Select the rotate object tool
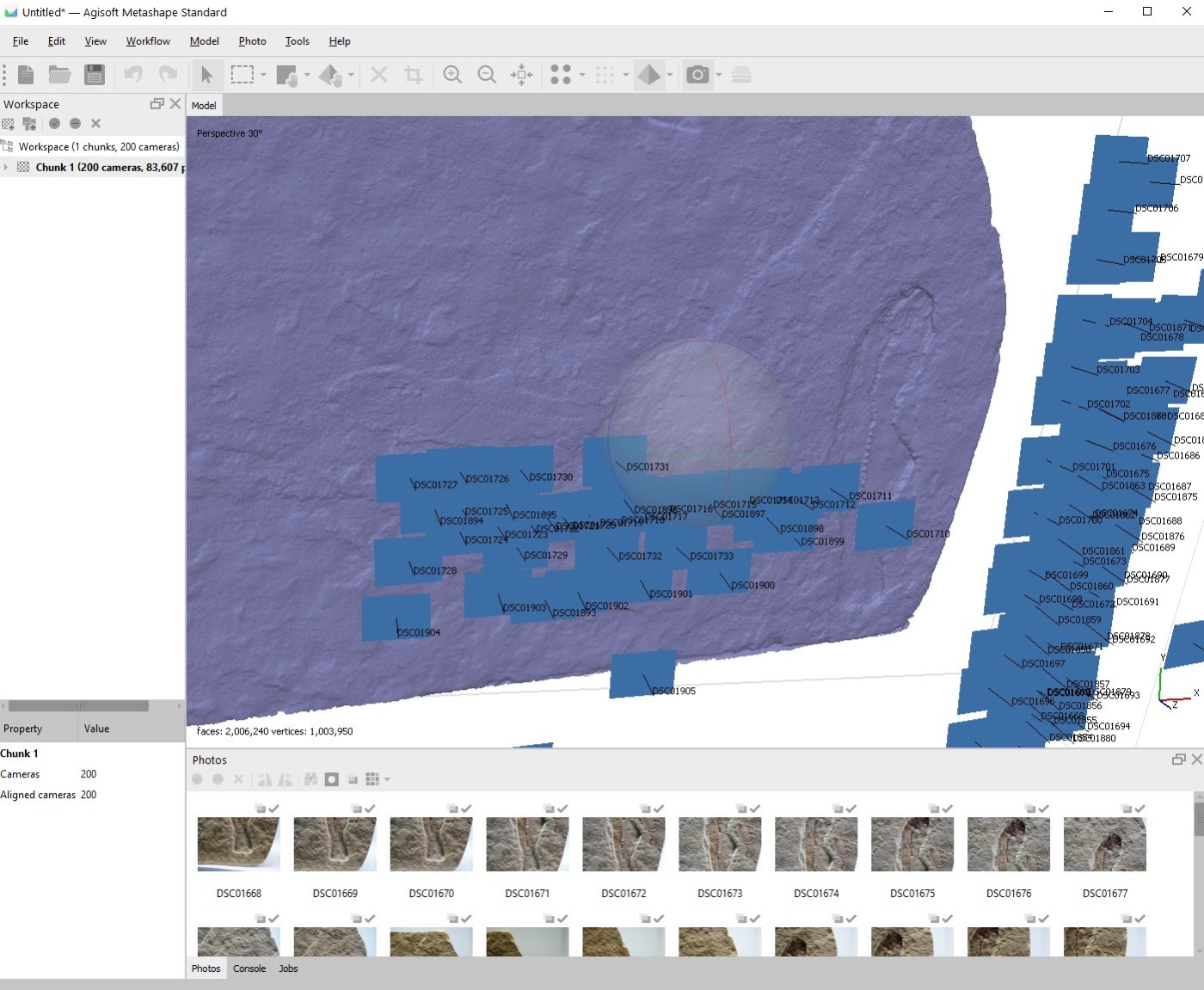The image size is (1204, 990). 331,75
